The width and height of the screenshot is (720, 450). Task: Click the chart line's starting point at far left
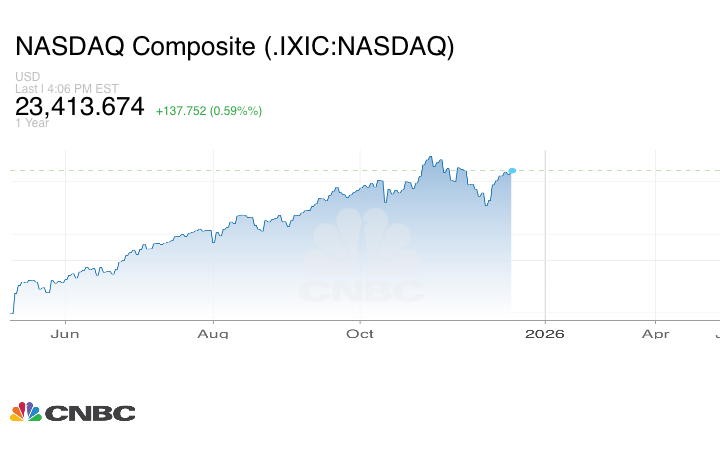(x=12, y=312)
